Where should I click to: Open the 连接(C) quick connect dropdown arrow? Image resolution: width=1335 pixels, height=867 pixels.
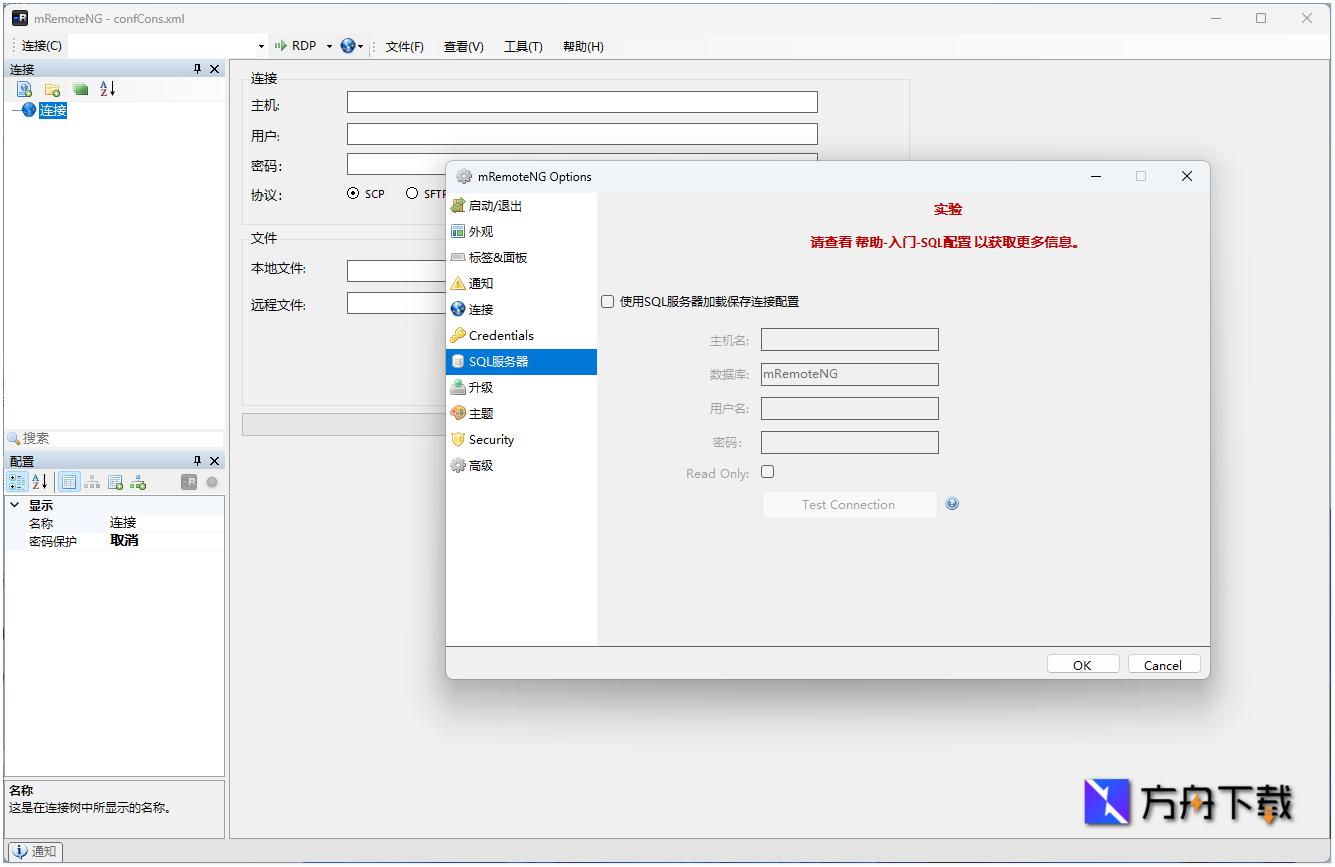[262, 46]
